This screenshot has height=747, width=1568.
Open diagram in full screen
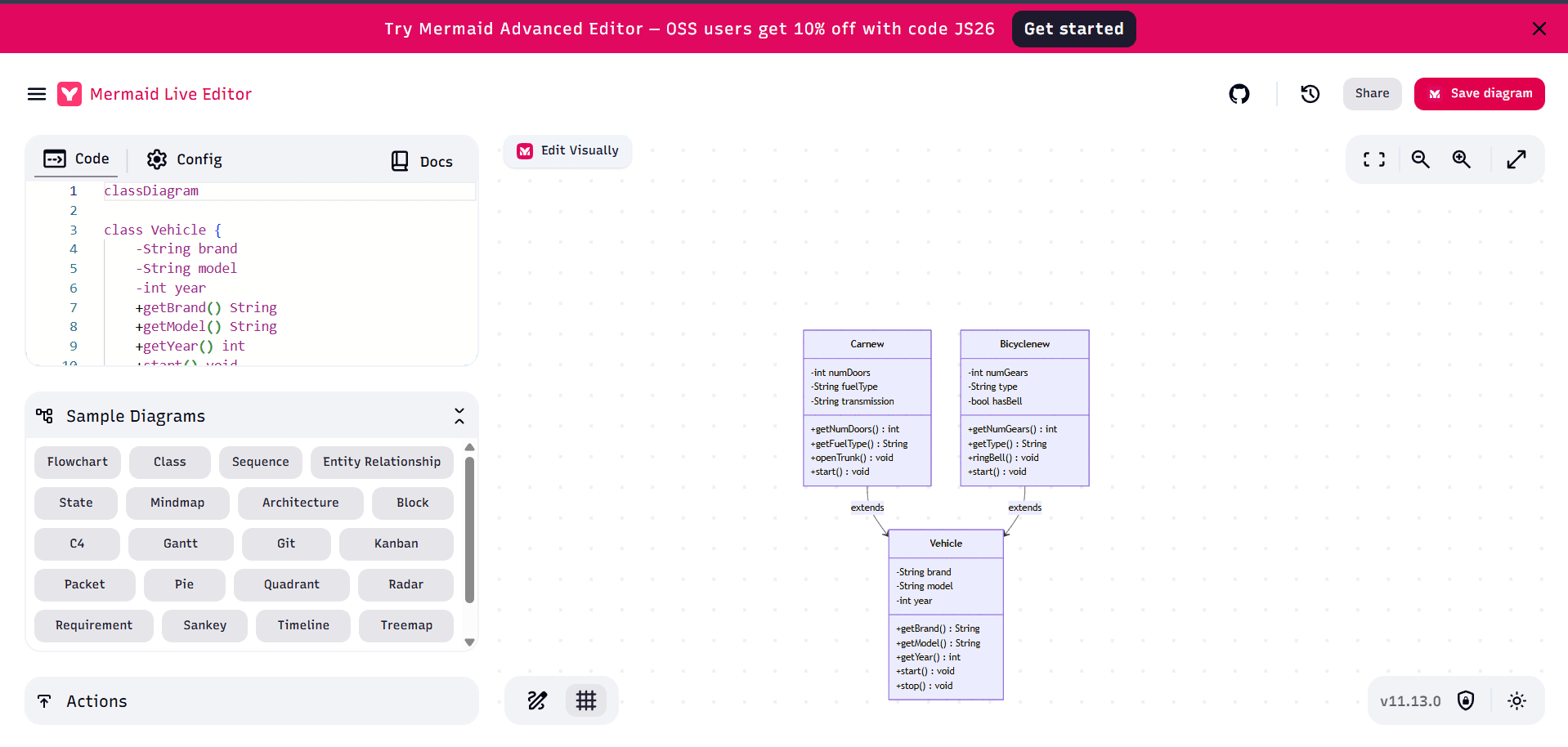click(x=1516, y=159)
